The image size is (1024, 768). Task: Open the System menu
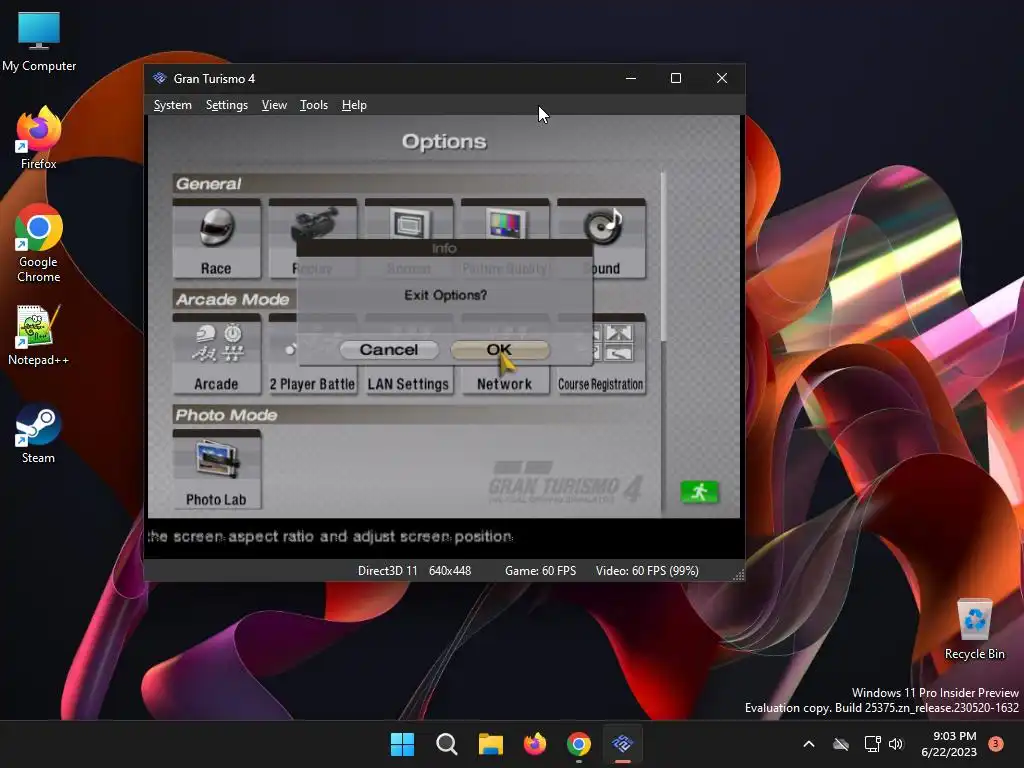(172, 105)
